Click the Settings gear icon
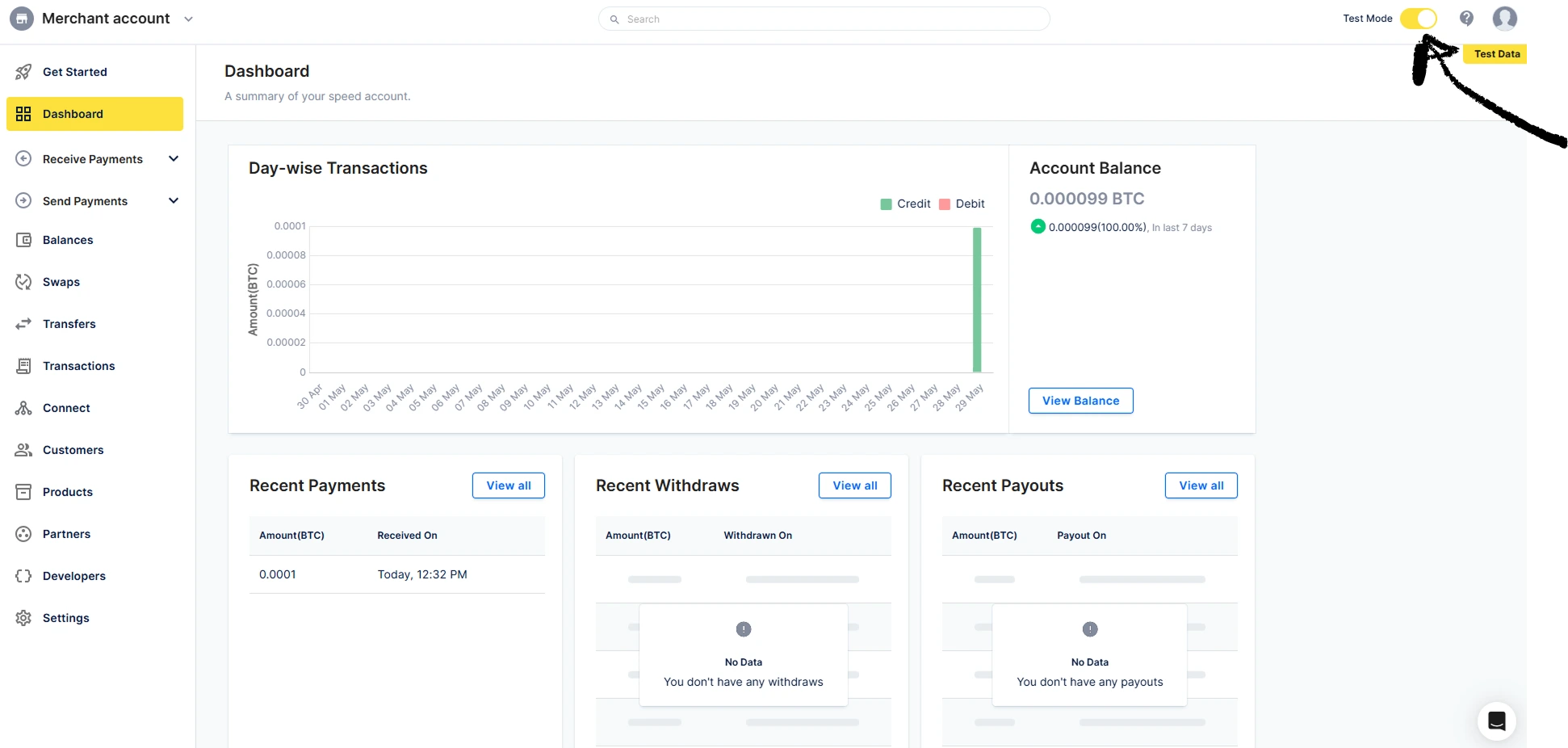This screenshot has width=1568, height=748. point(23,618)
